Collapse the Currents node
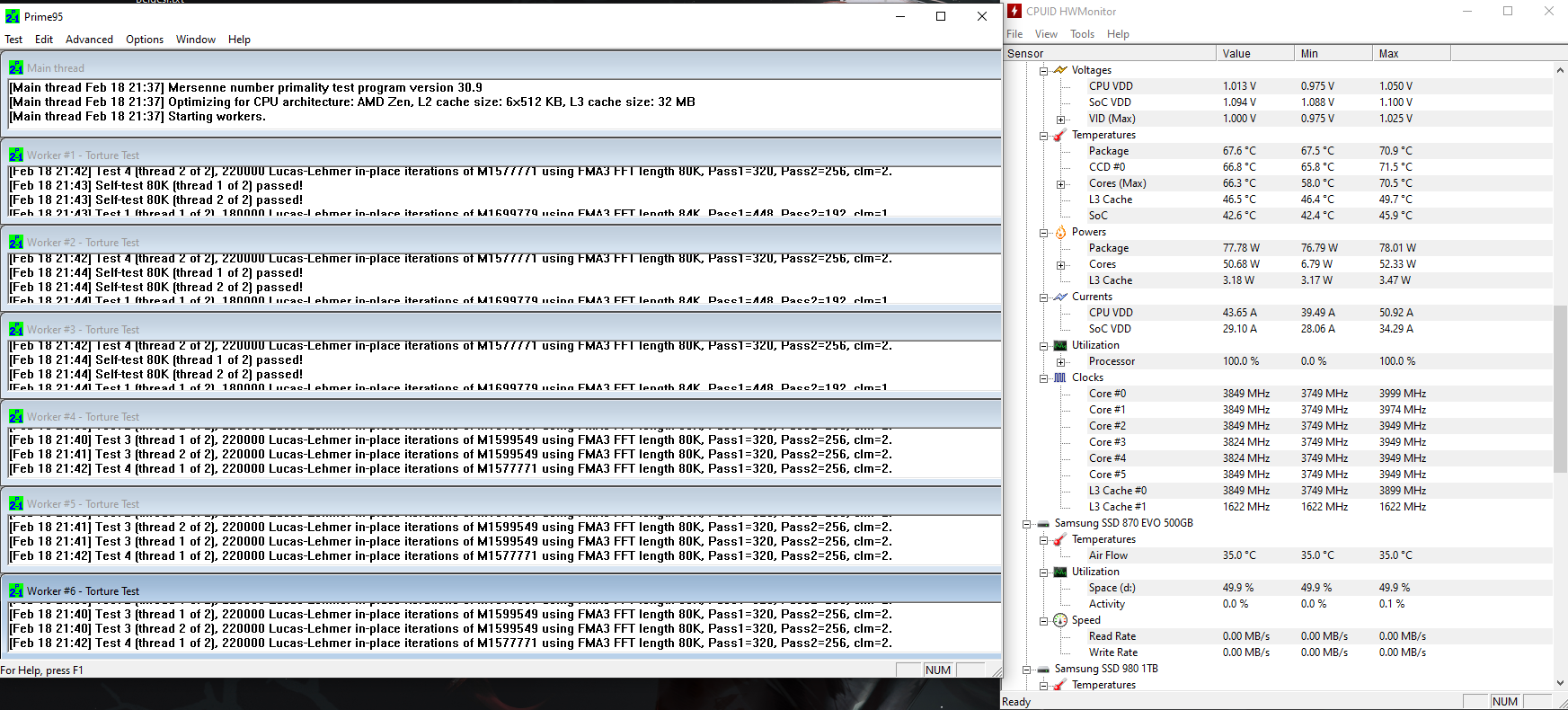 tap(1043, 297)
